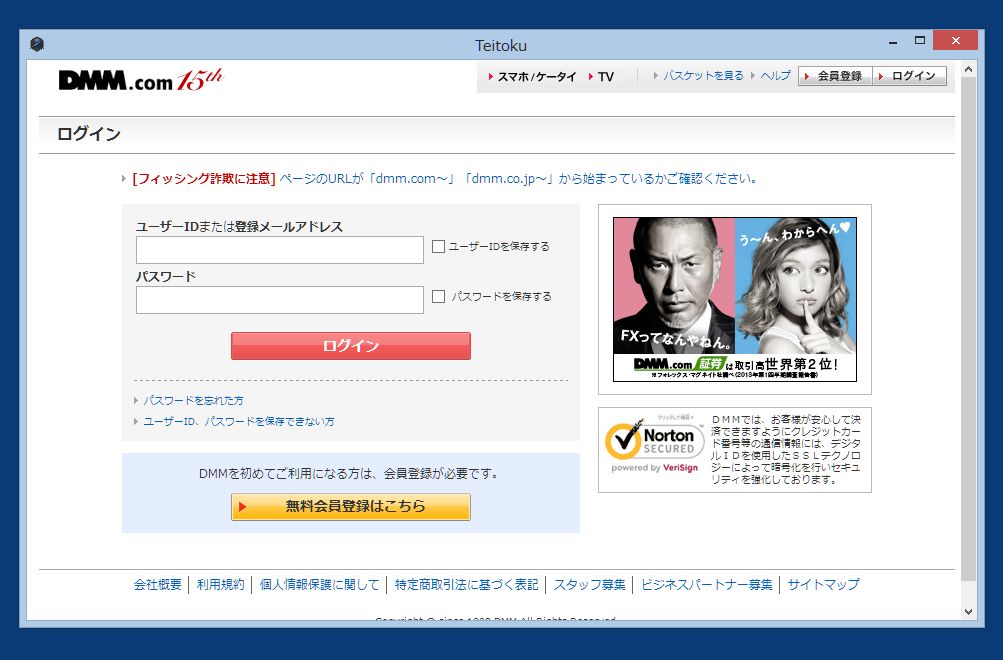Close the Teitoku window
Image resolution: width=1003 pixels, height=660 pixels.
[956, 40]
